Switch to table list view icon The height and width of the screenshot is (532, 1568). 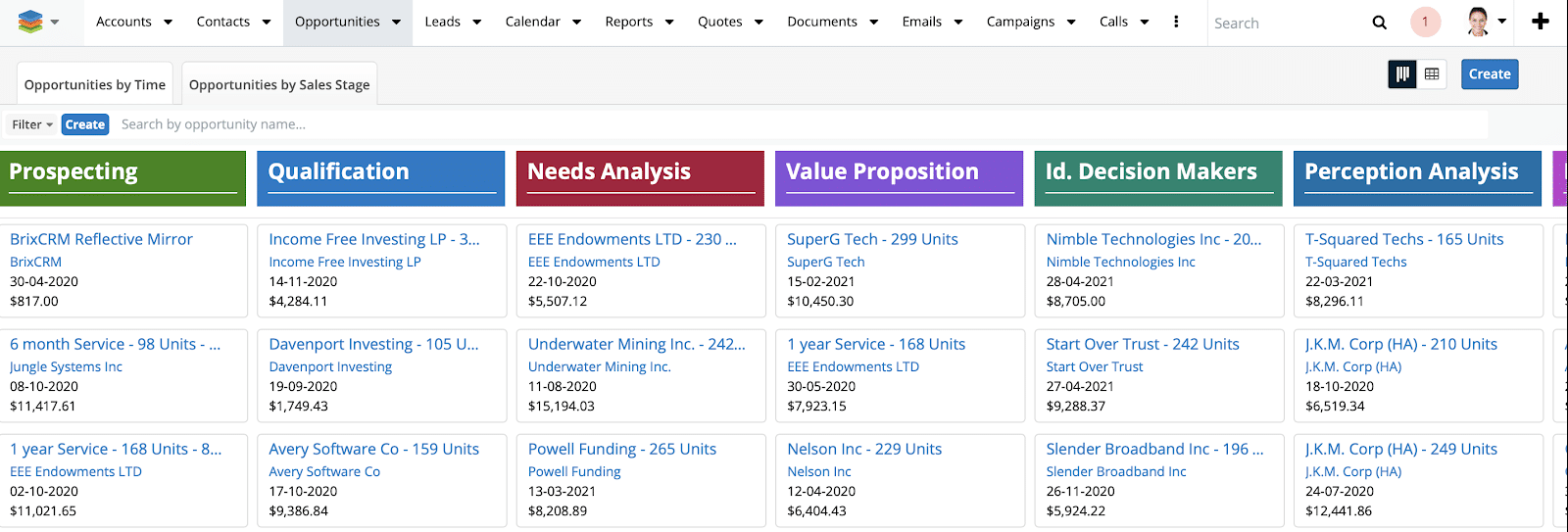tap(1432, 73)
